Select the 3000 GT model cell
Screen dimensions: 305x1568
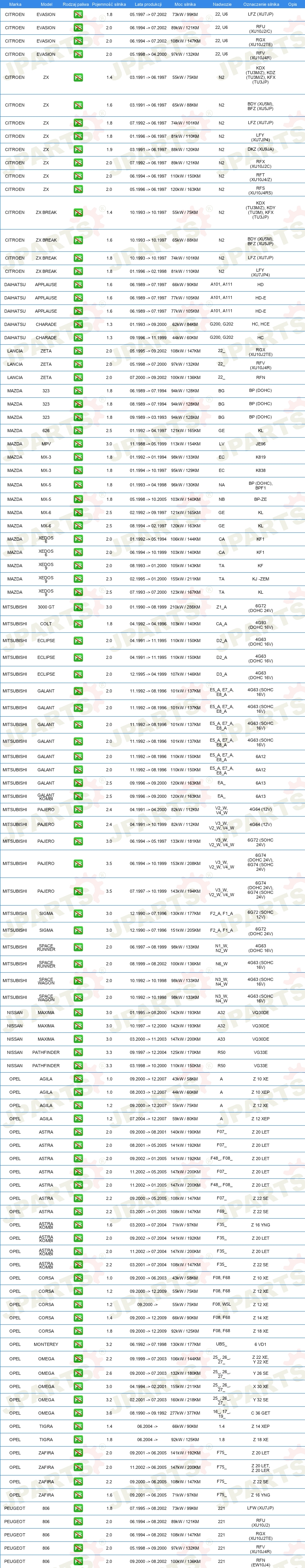[x=46, y=607]
